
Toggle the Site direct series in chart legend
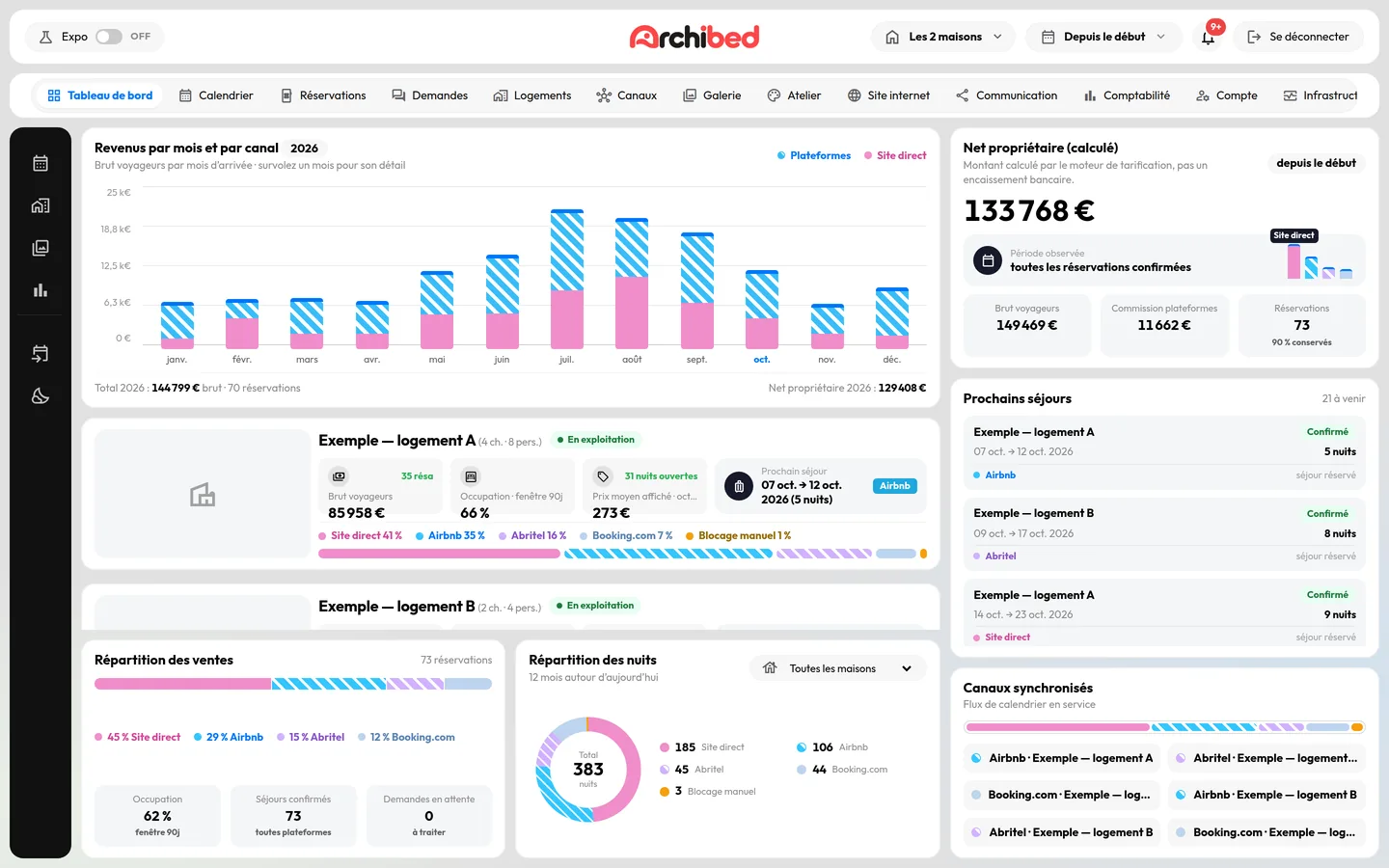pos(895,155)
